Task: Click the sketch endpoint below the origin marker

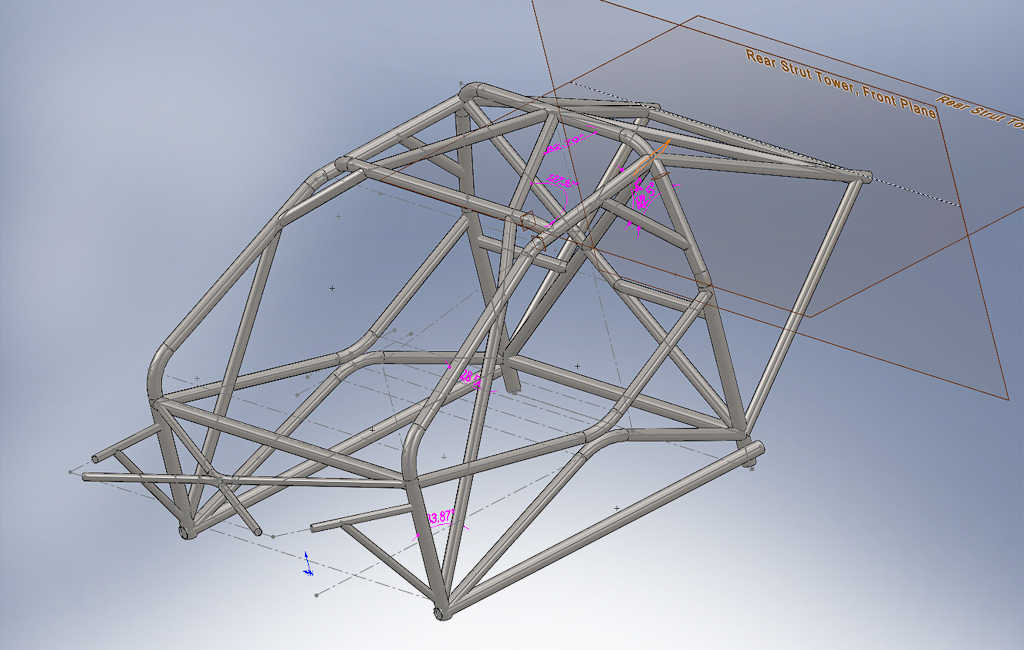Action: point(317,596)
